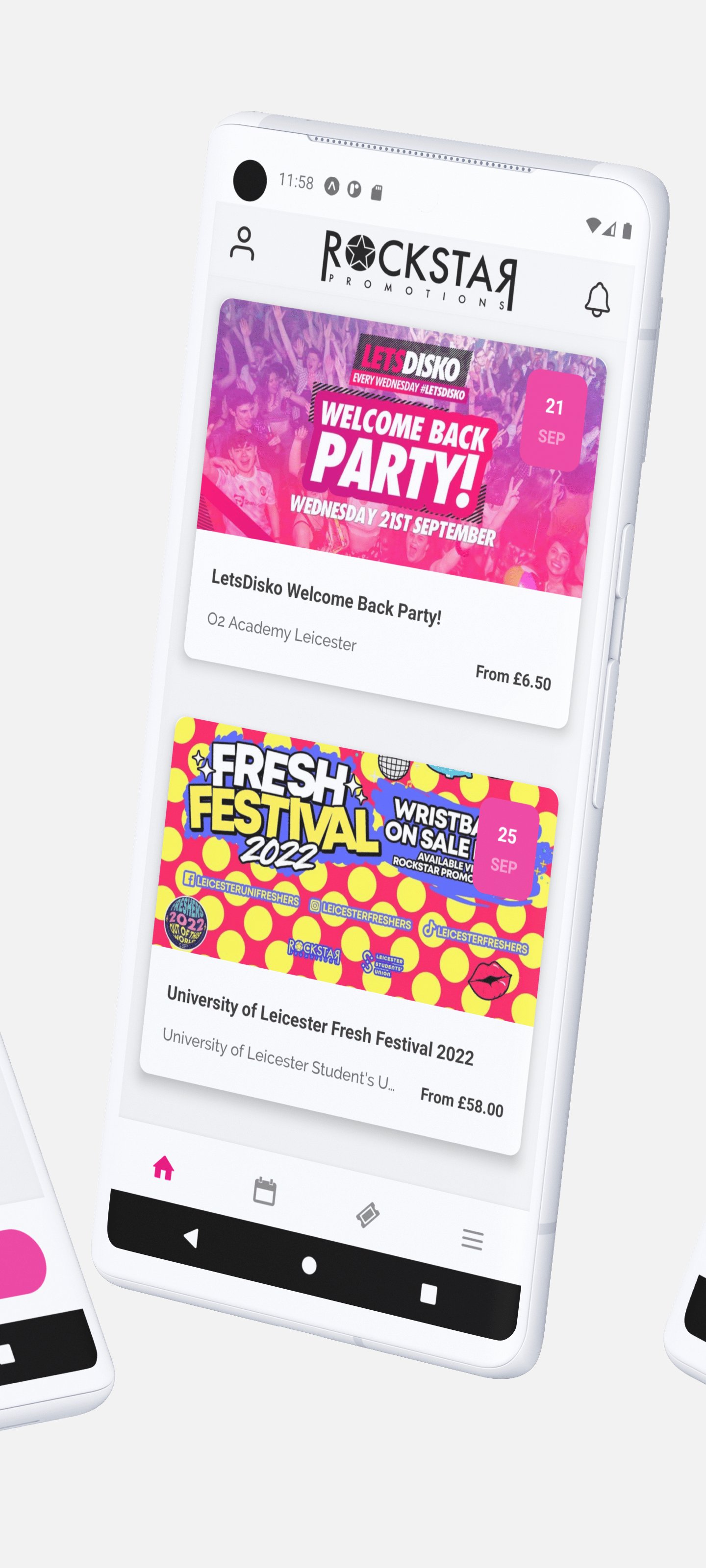Screen dimensions: 706x1568
Task: Select the pink Home tab icon
Action: [163, 1168]
